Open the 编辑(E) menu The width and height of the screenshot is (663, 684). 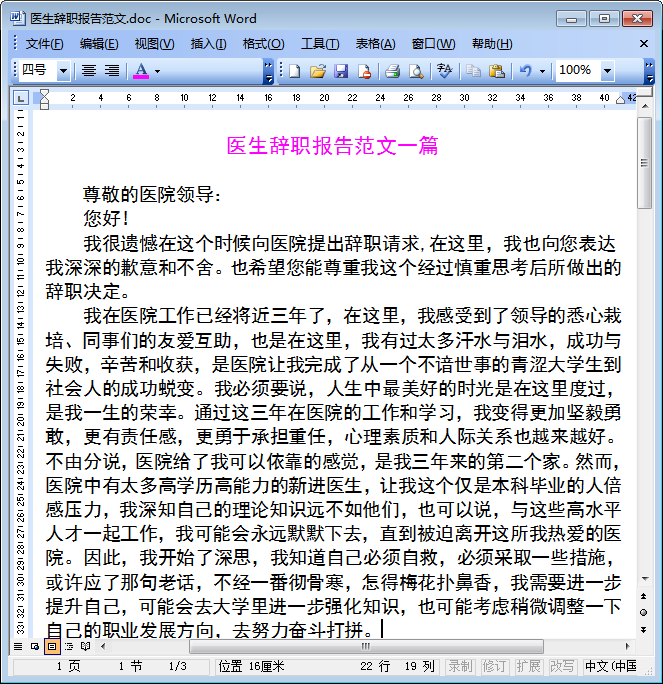pyautogui.click(x=99, y=44)
